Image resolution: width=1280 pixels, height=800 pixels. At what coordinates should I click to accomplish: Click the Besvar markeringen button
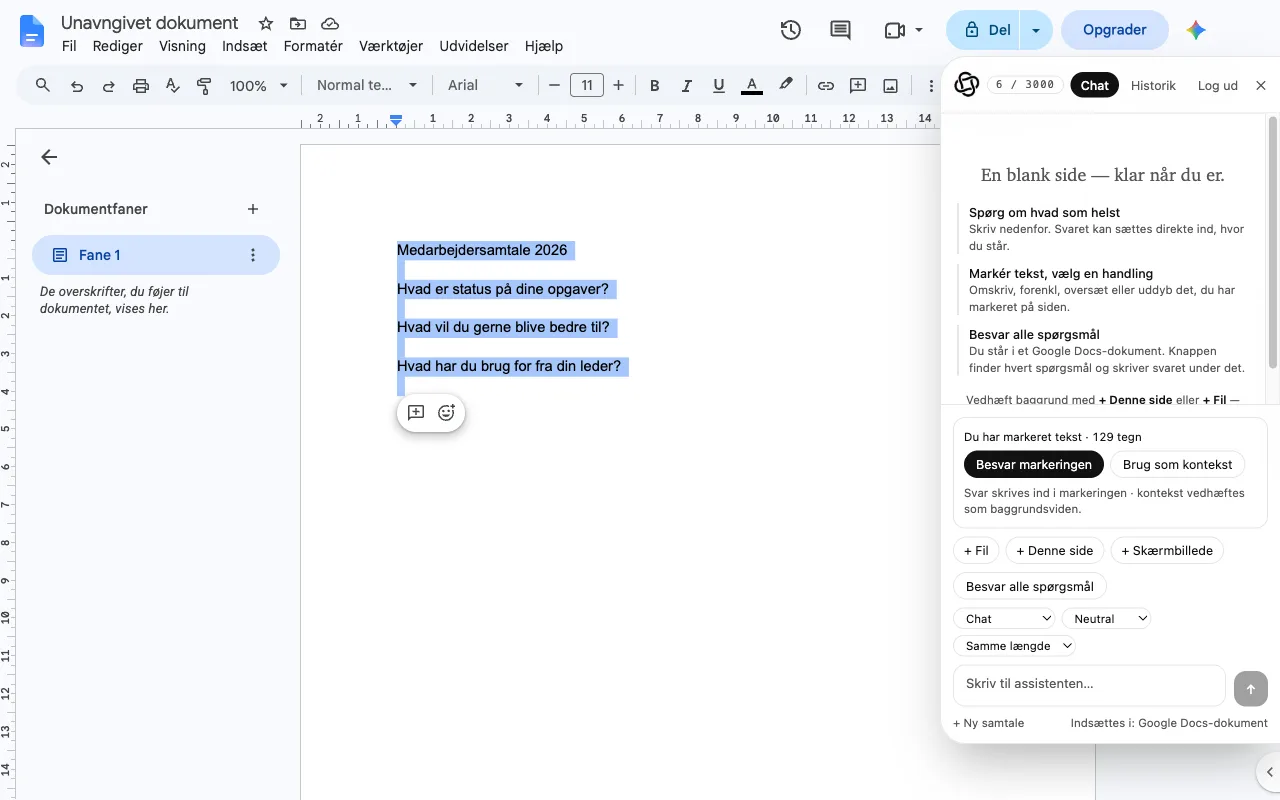pyautogui.click(x=1034, y=464)
